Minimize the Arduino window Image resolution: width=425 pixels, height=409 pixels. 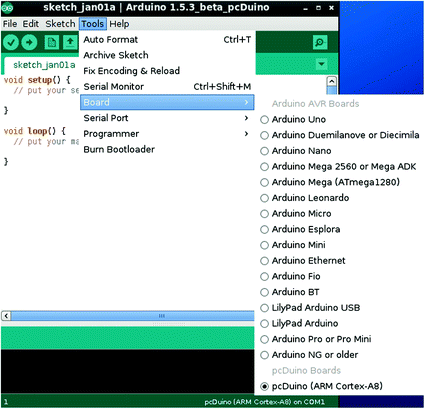click(305, 8)
